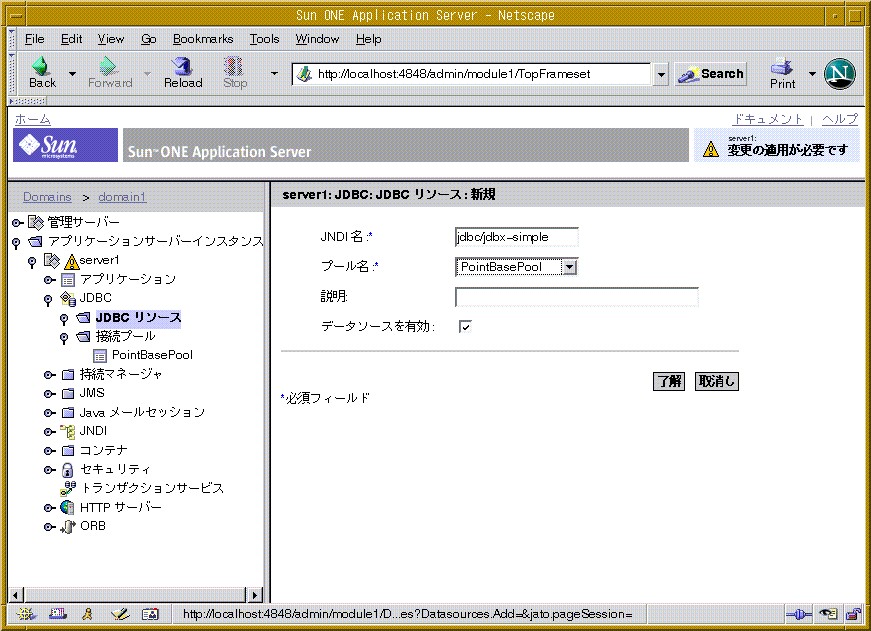The width and height of the screenshot is (871, 631).
Task: Open the Back button history dropdown
Action: (72, 73)
